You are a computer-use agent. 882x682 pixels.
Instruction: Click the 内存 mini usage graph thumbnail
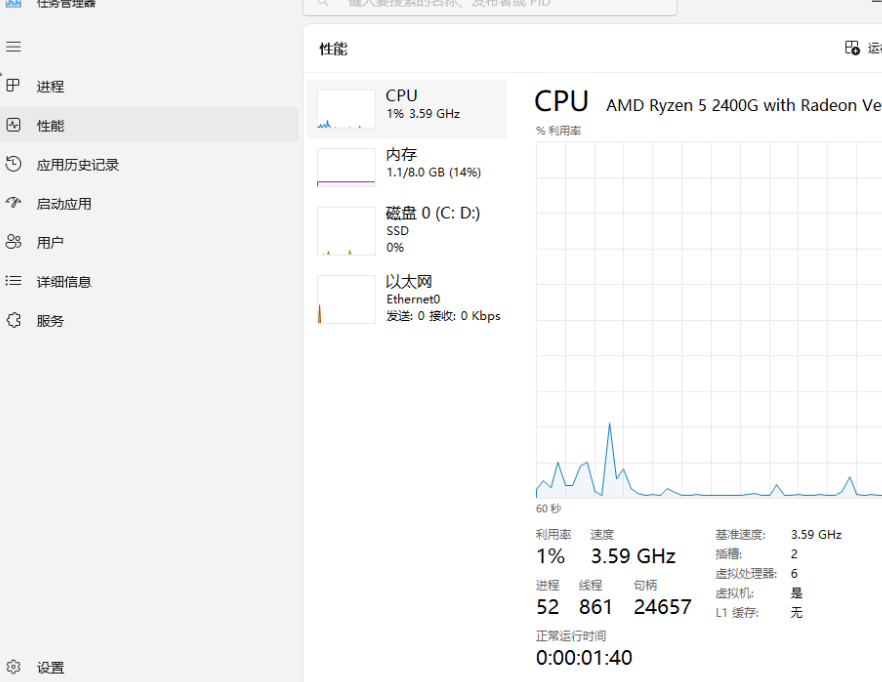346,167
